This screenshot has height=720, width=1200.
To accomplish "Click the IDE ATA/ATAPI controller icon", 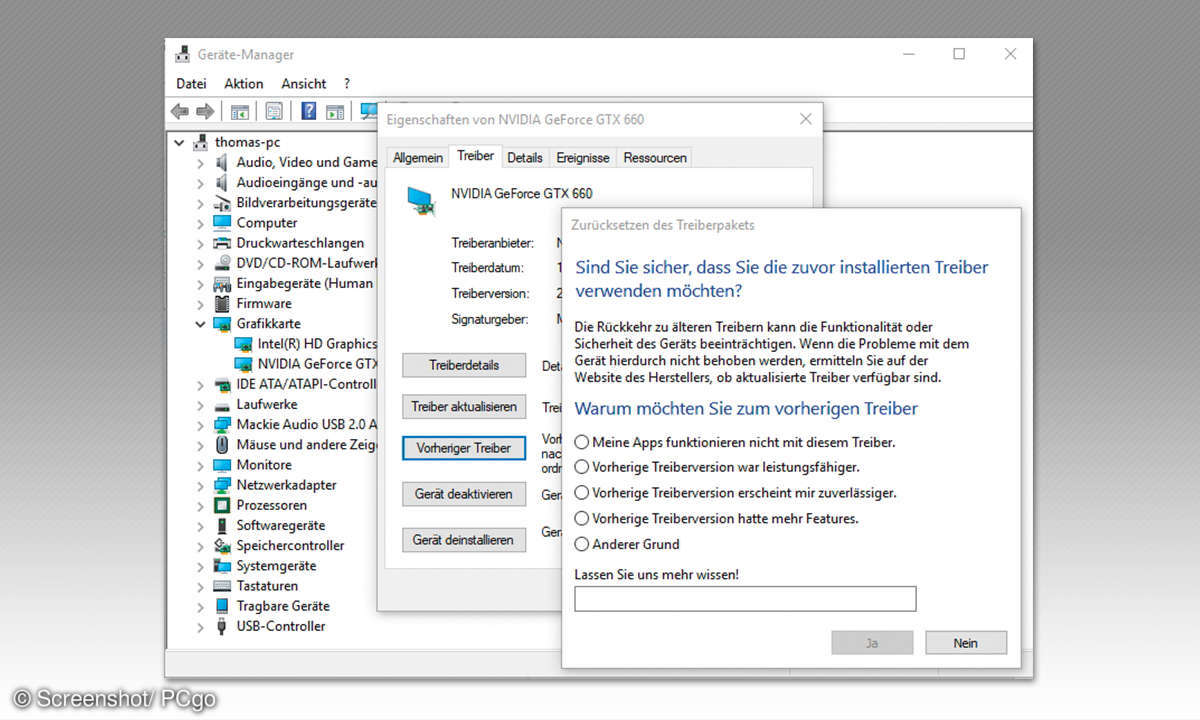I will [222, 384].
